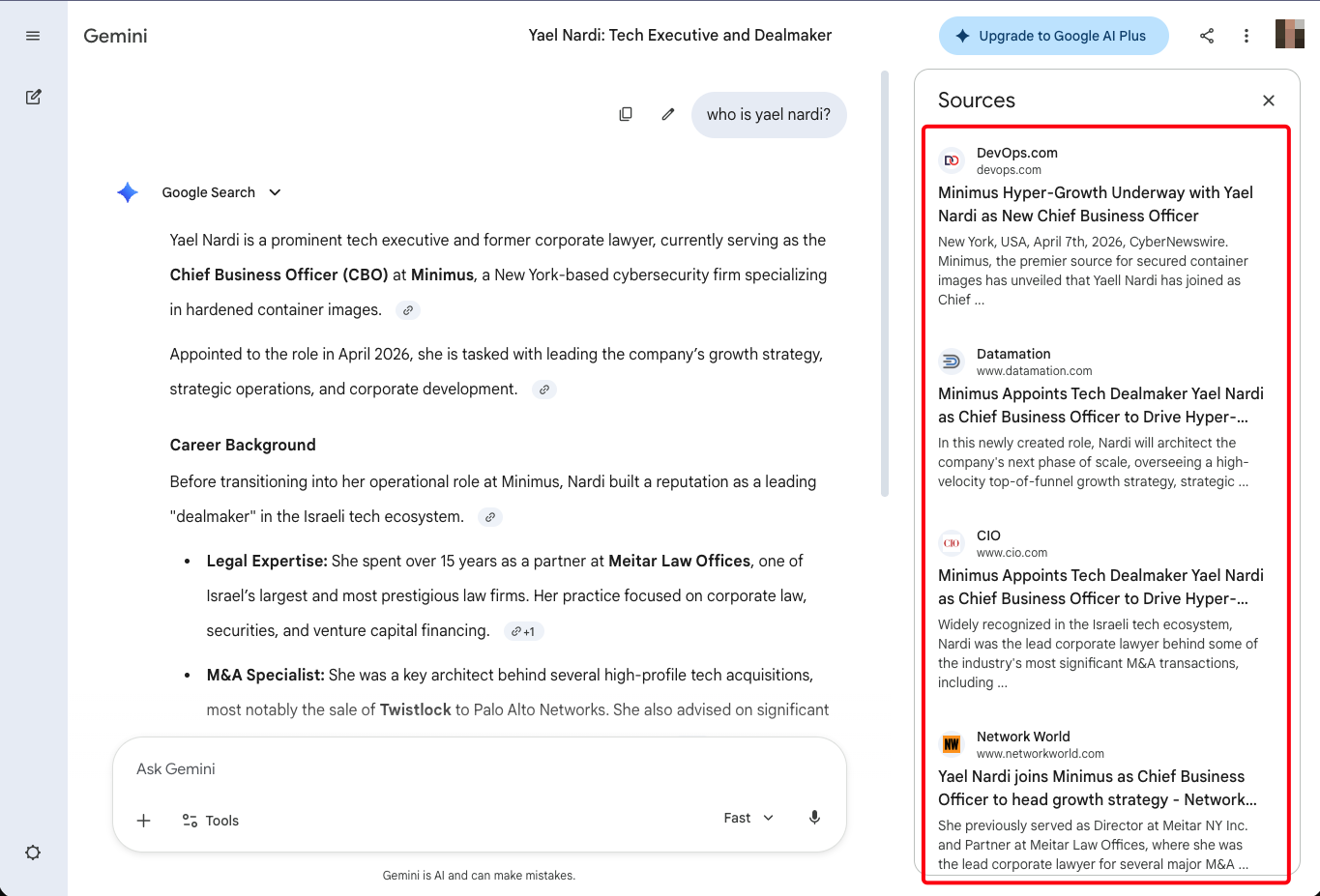The image size is (1320, 896).
Task: Click 'Gemini is AI and can make mistakes.' notice
Action: [x=479, y=876]
